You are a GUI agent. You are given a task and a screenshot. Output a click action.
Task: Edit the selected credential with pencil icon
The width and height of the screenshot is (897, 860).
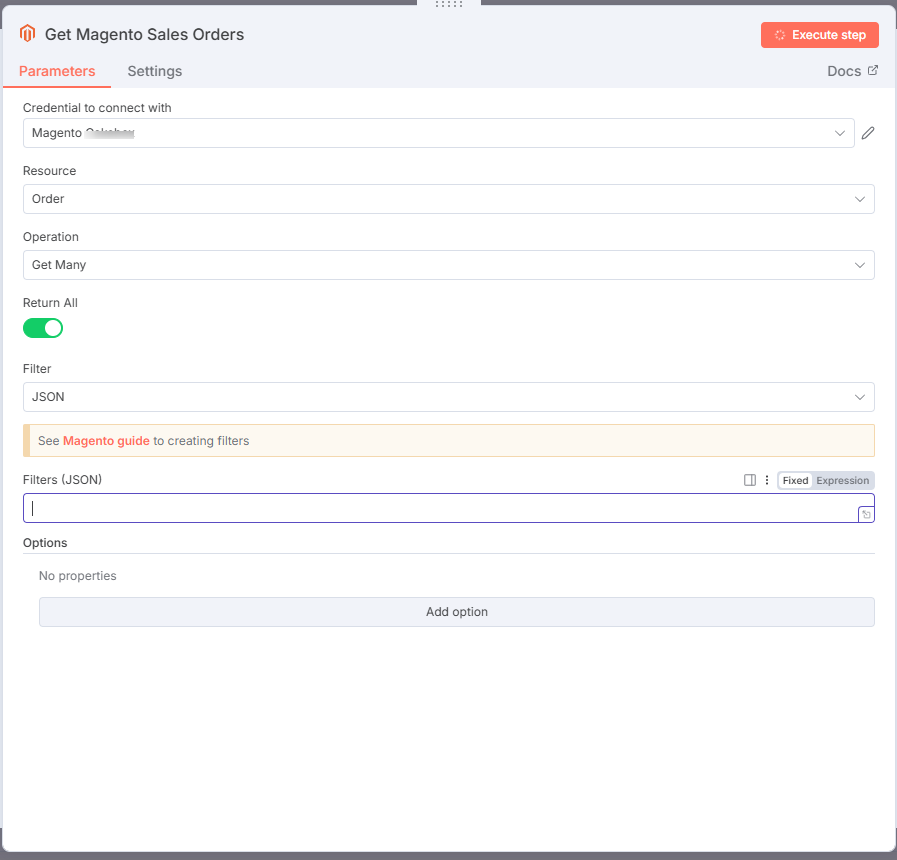868,133
